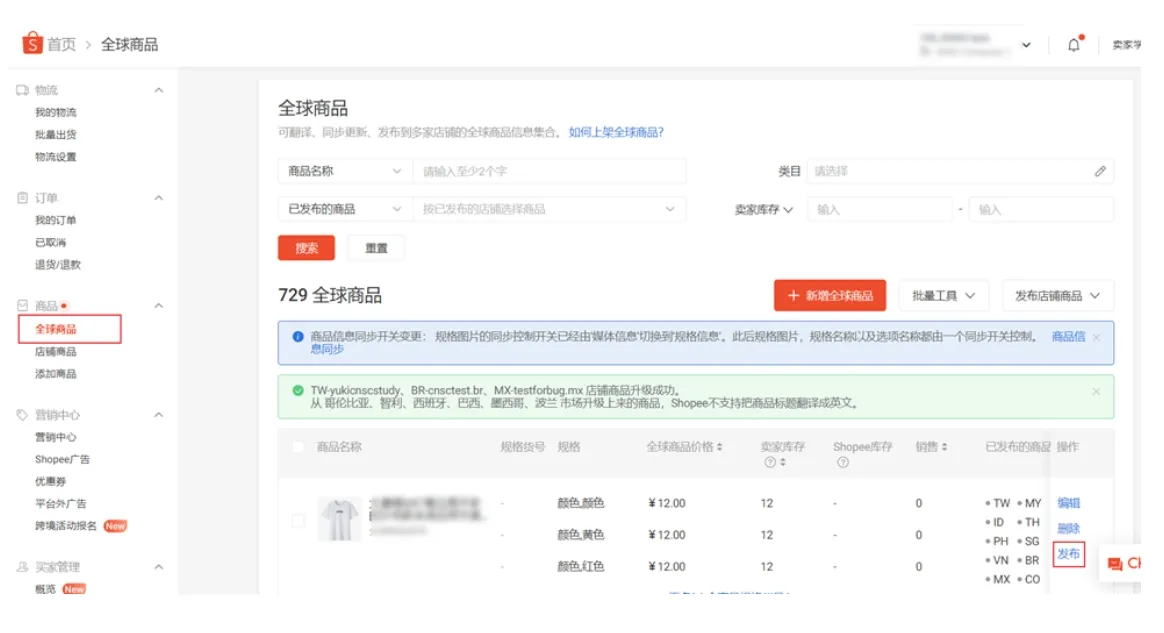
Task: Click the pencil icon in the 类目 field
Action: click(1098, 170)
